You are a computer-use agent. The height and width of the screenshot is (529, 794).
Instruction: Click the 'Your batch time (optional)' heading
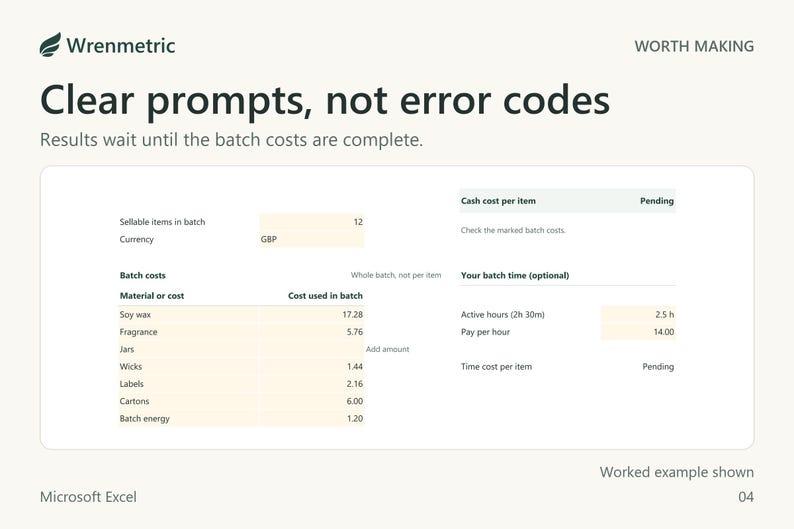click(515, 275)
